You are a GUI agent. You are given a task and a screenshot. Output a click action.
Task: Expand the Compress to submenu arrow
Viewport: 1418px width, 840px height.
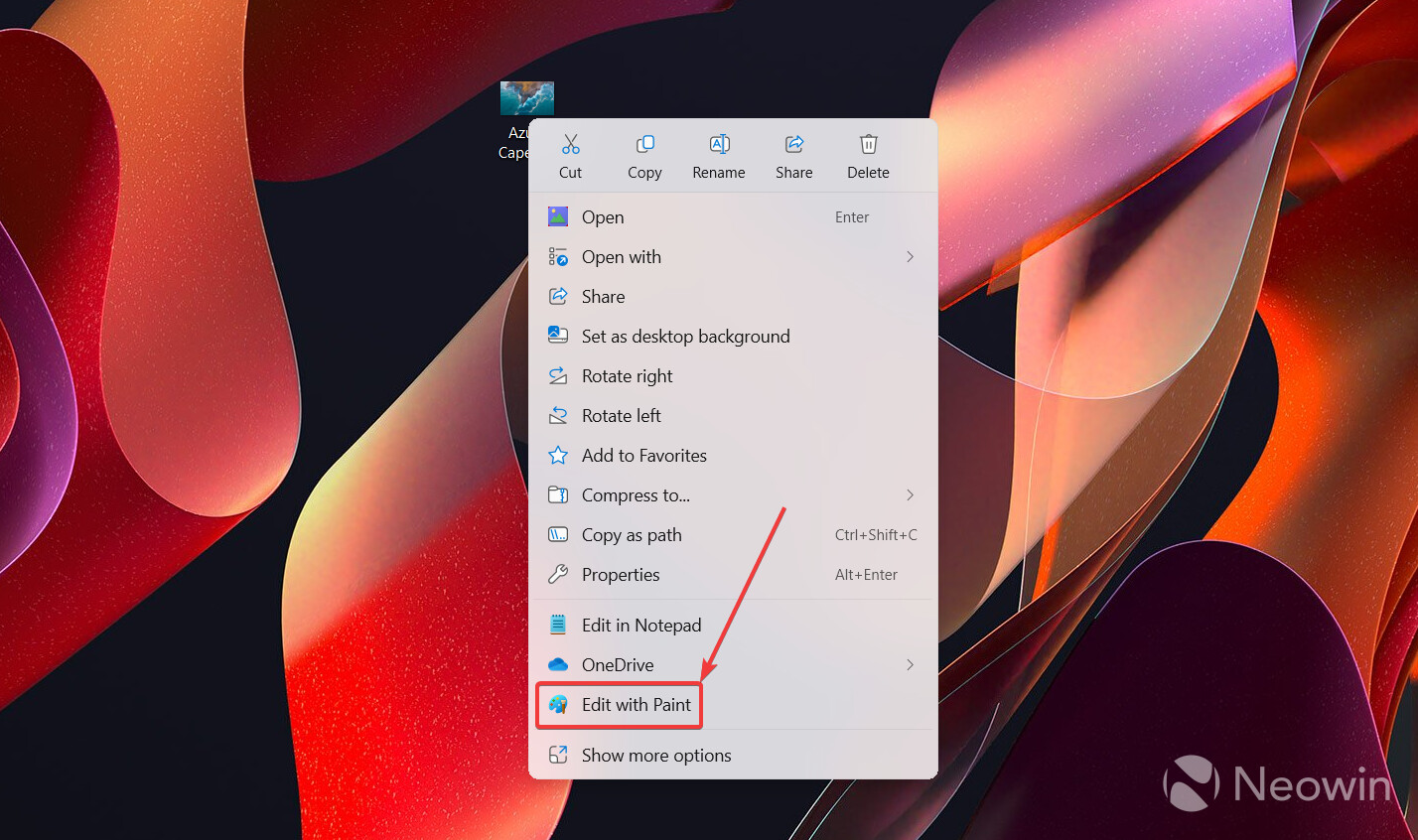click(910, 494)
